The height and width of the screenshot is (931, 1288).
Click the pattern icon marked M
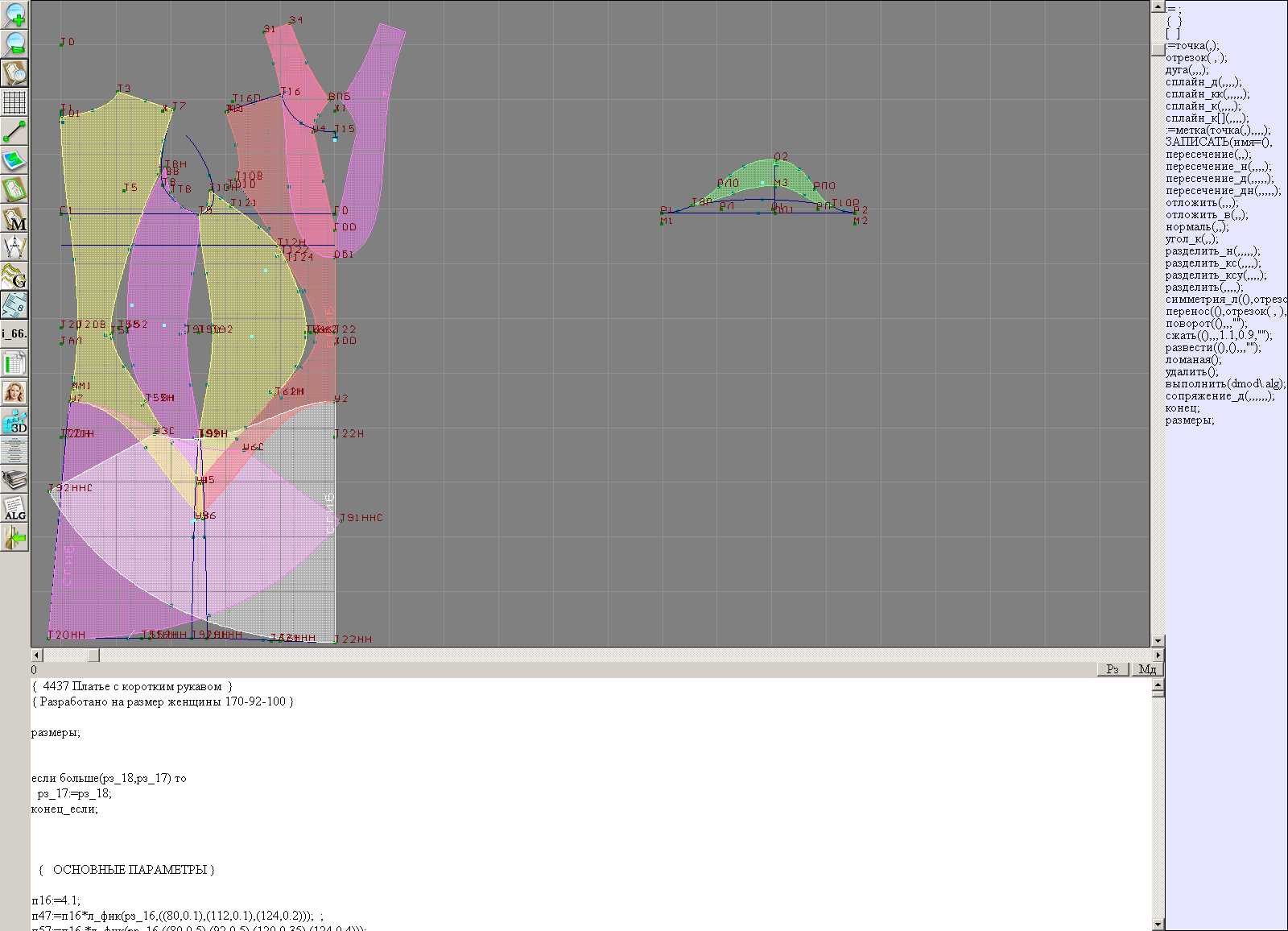pyautogui.click(x=14, y=218)
